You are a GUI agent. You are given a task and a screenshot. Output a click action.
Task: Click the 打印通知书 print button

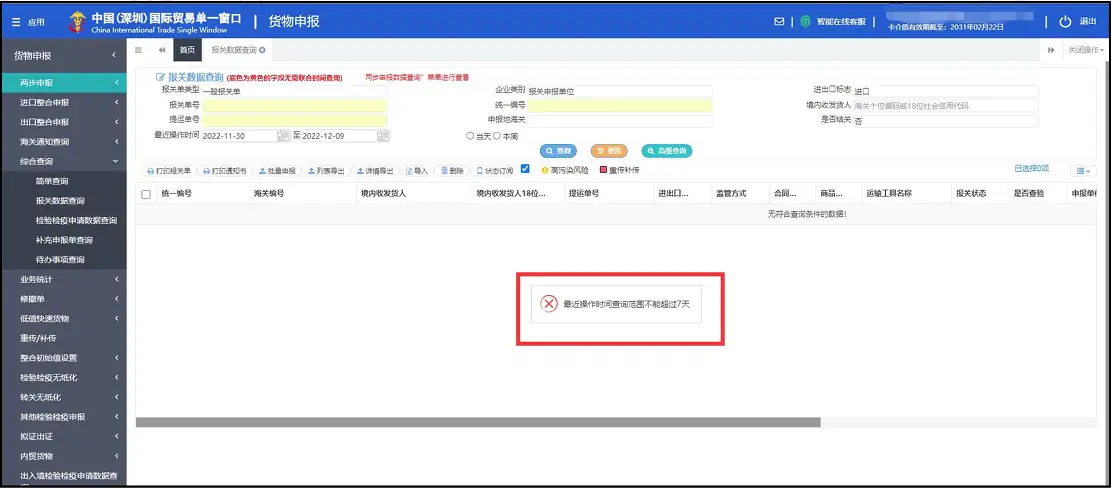tap(225, 171)
